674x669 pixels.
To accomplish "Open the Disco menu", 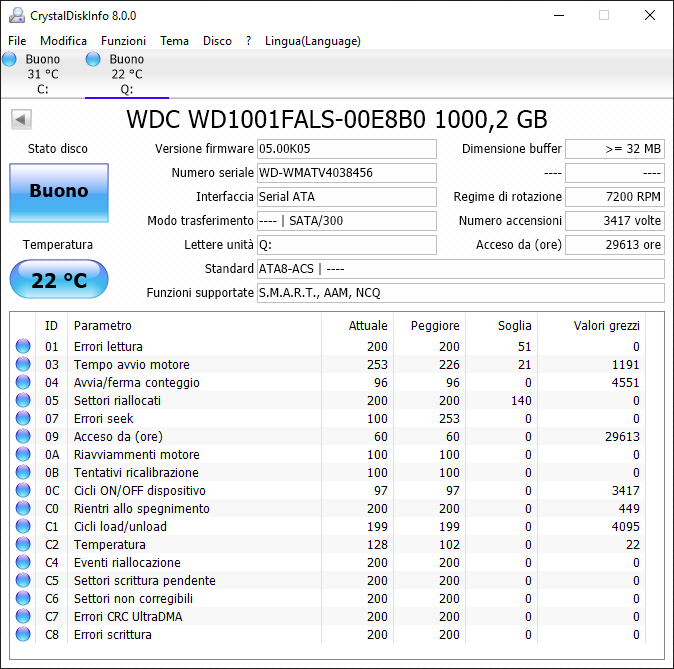I will [217, 41].
